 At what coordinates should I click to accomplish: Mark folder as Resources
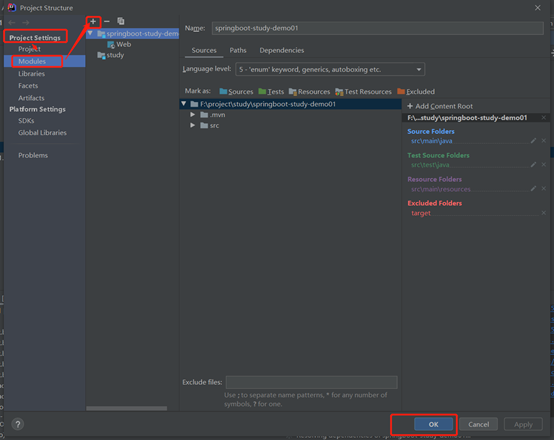coord(309,92)
